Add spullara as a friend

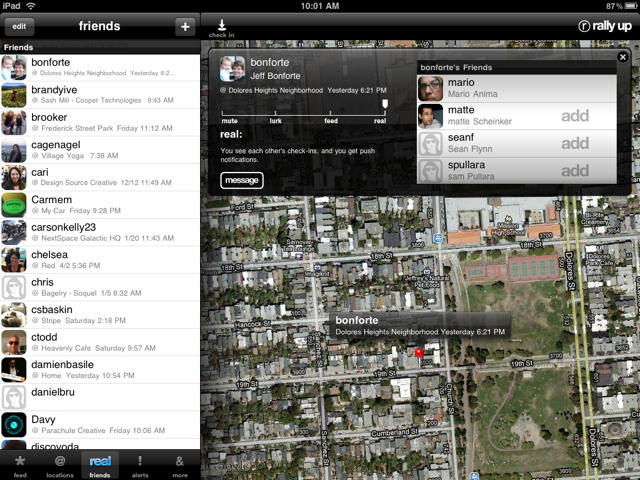(574, 170)
